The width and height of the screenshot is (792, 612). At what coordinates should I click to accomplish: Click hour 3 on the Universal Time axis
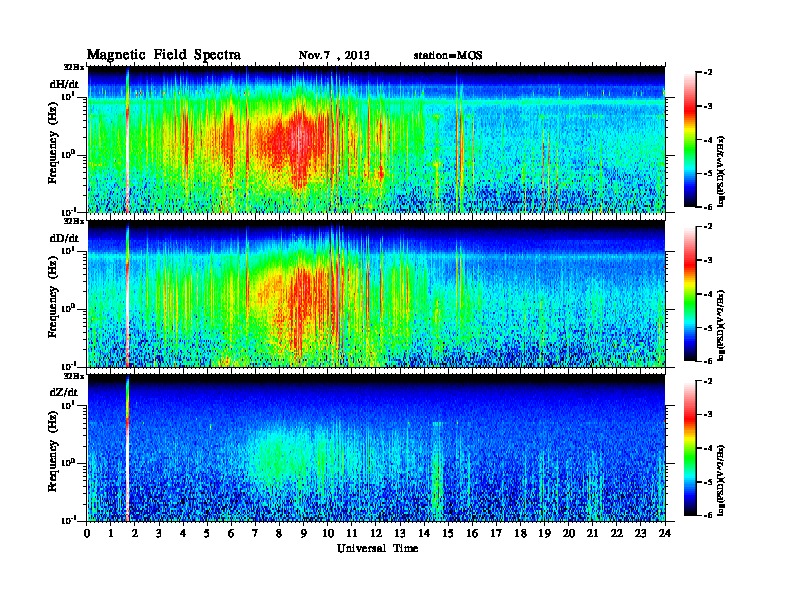click(159, 534)
